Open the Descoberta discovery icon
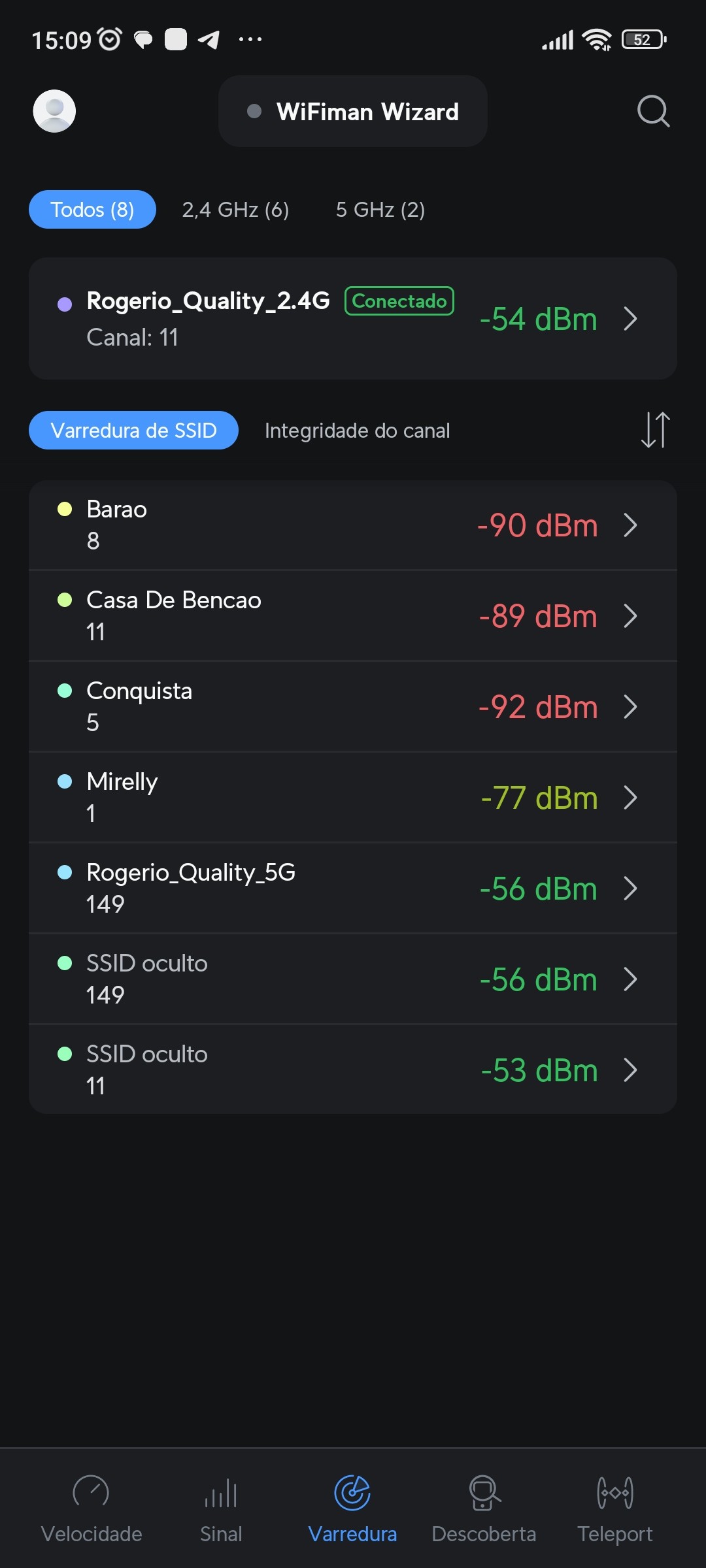The width and height of the screenshot is (706, 1568). click(484, 1492)
